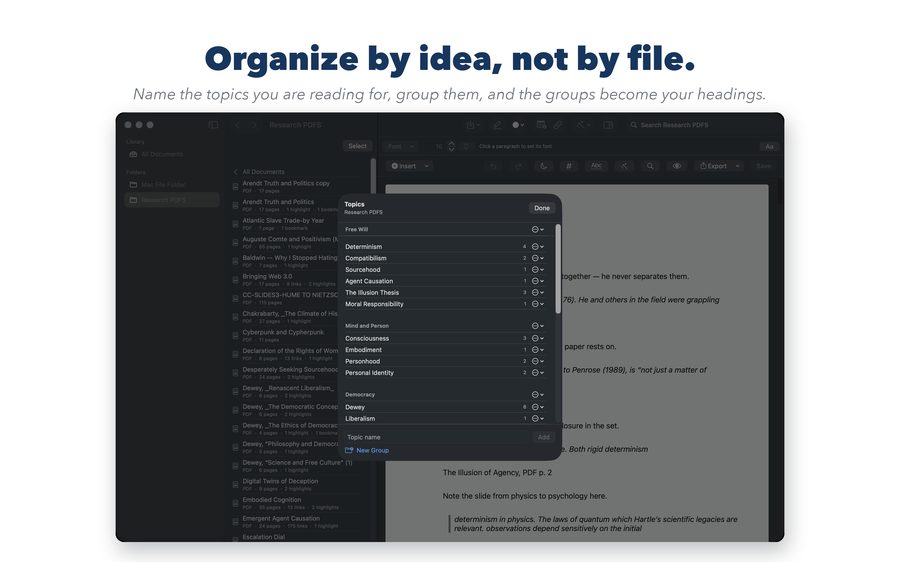Open options menu for Consciousness topic
The width and height of the screenshot is (900, 562).
537,338
